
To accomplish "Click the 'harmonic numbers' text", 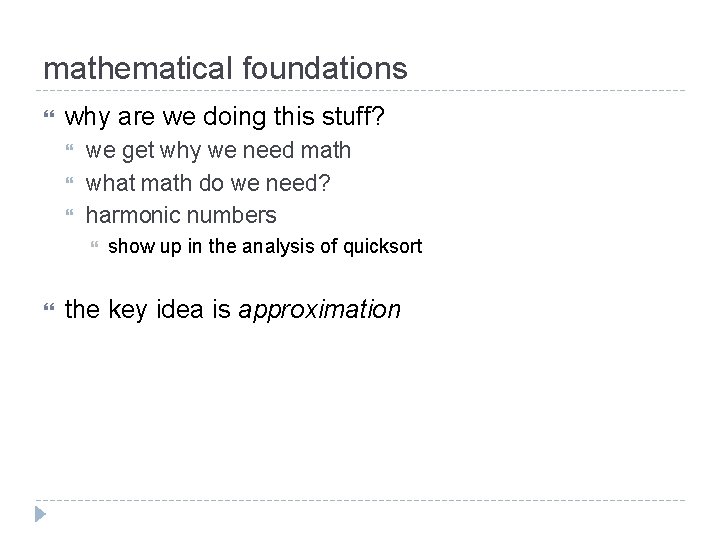I will click(181, 215).
